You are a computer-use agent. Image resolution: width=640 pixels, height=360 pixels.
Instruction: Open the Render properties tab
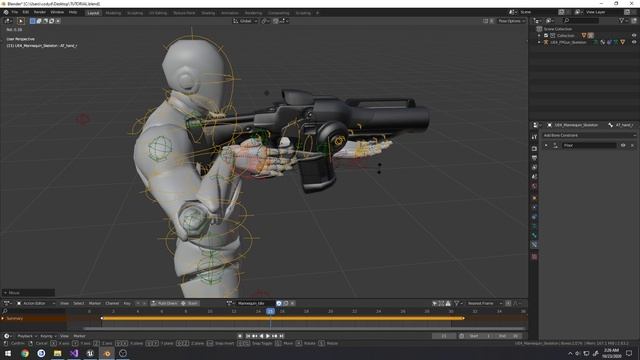click(534, 149)
